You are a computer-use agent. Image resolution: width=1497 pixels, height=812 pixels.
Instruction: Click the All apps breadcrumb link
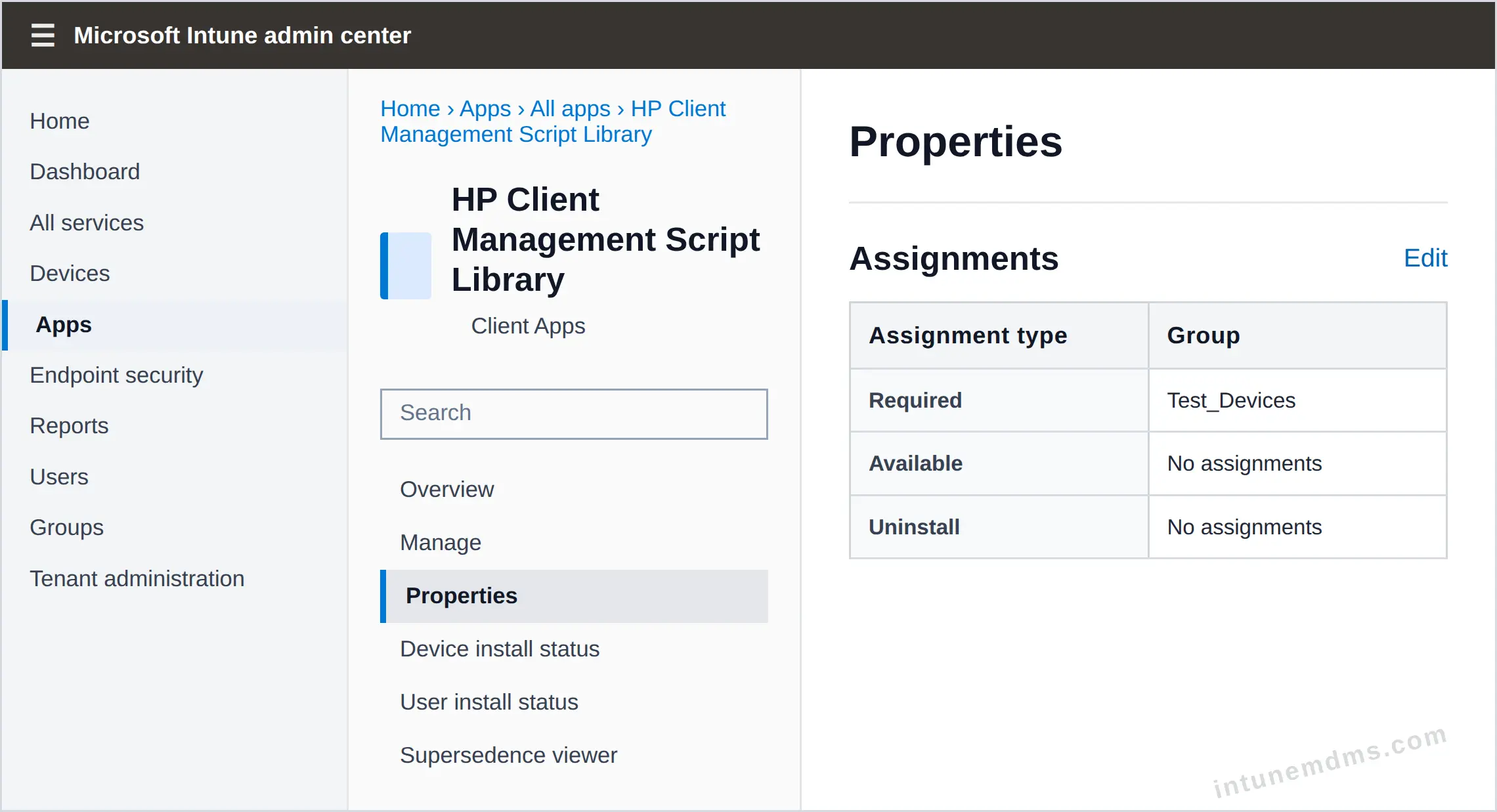(x=571, y=108)
